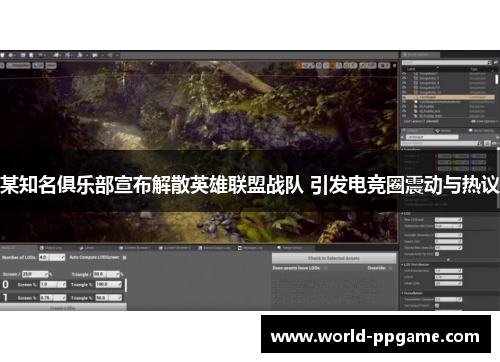Click the Build toolbar icon
This screenshot has height=362, width=500.
click(80, 55)
